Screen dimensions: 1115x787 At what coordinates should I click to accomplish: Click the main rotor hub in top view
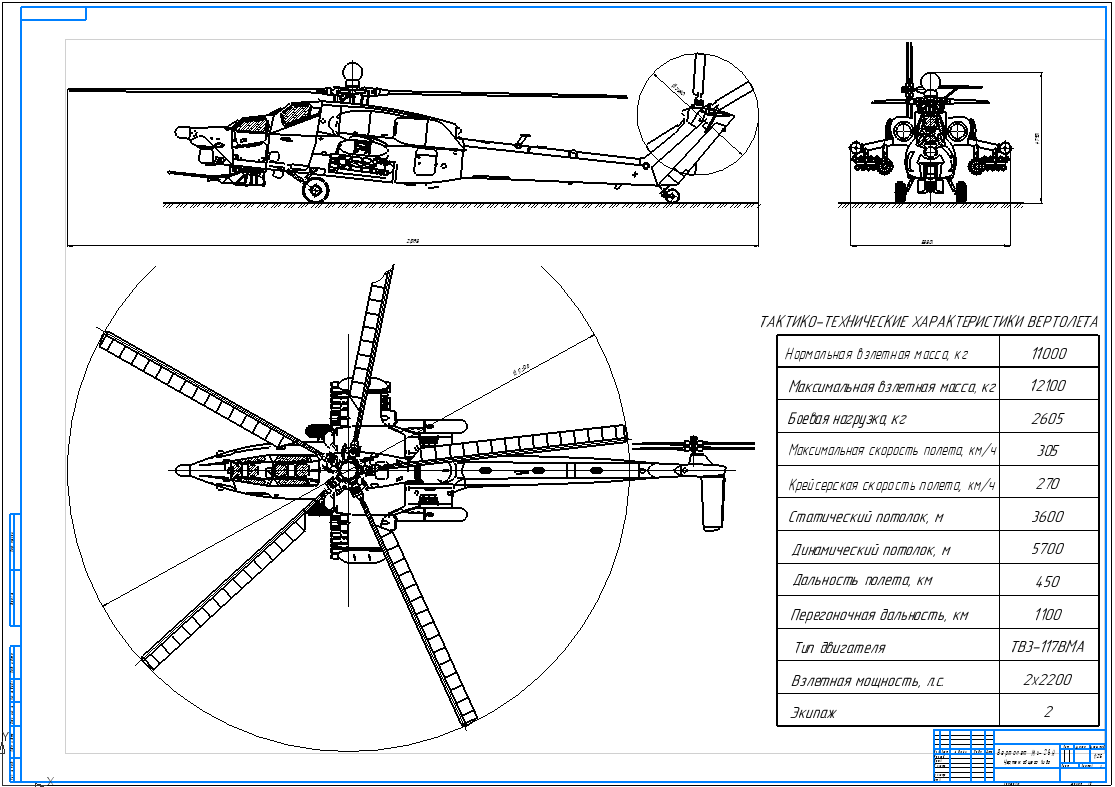(345, 469)
